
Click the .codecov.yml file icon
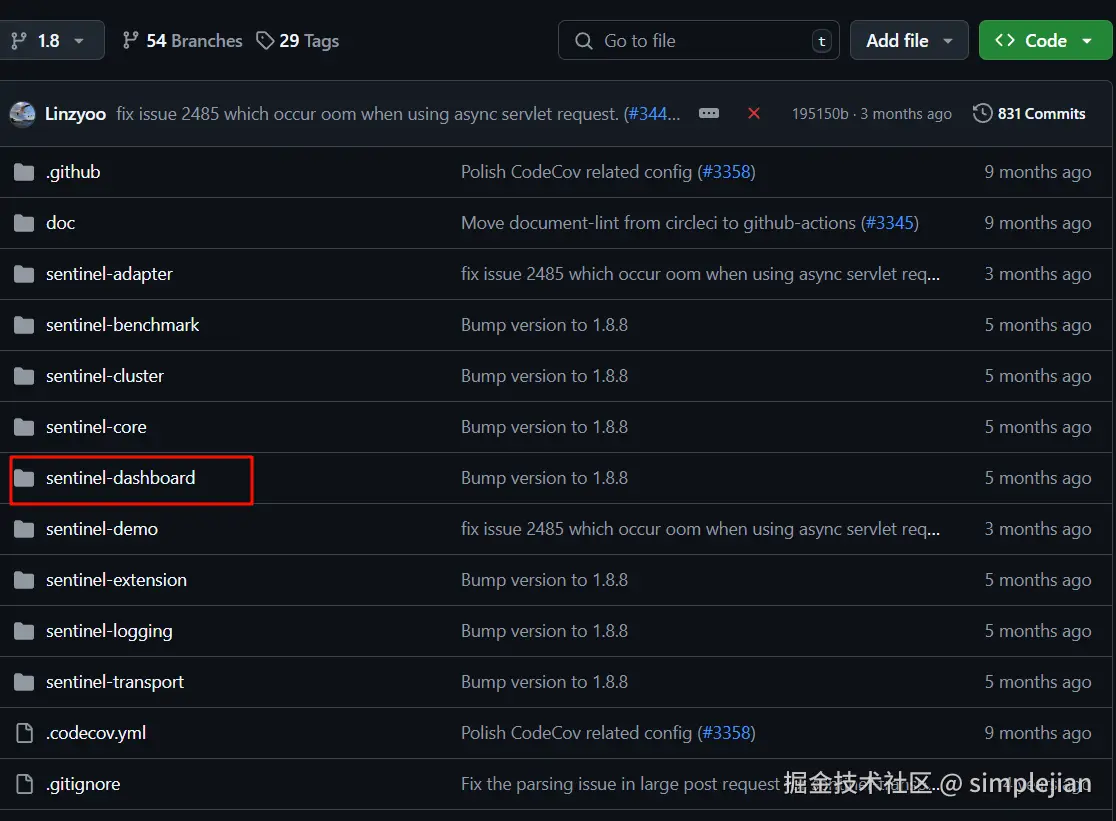pyautogui.click(x=24, y=733)
